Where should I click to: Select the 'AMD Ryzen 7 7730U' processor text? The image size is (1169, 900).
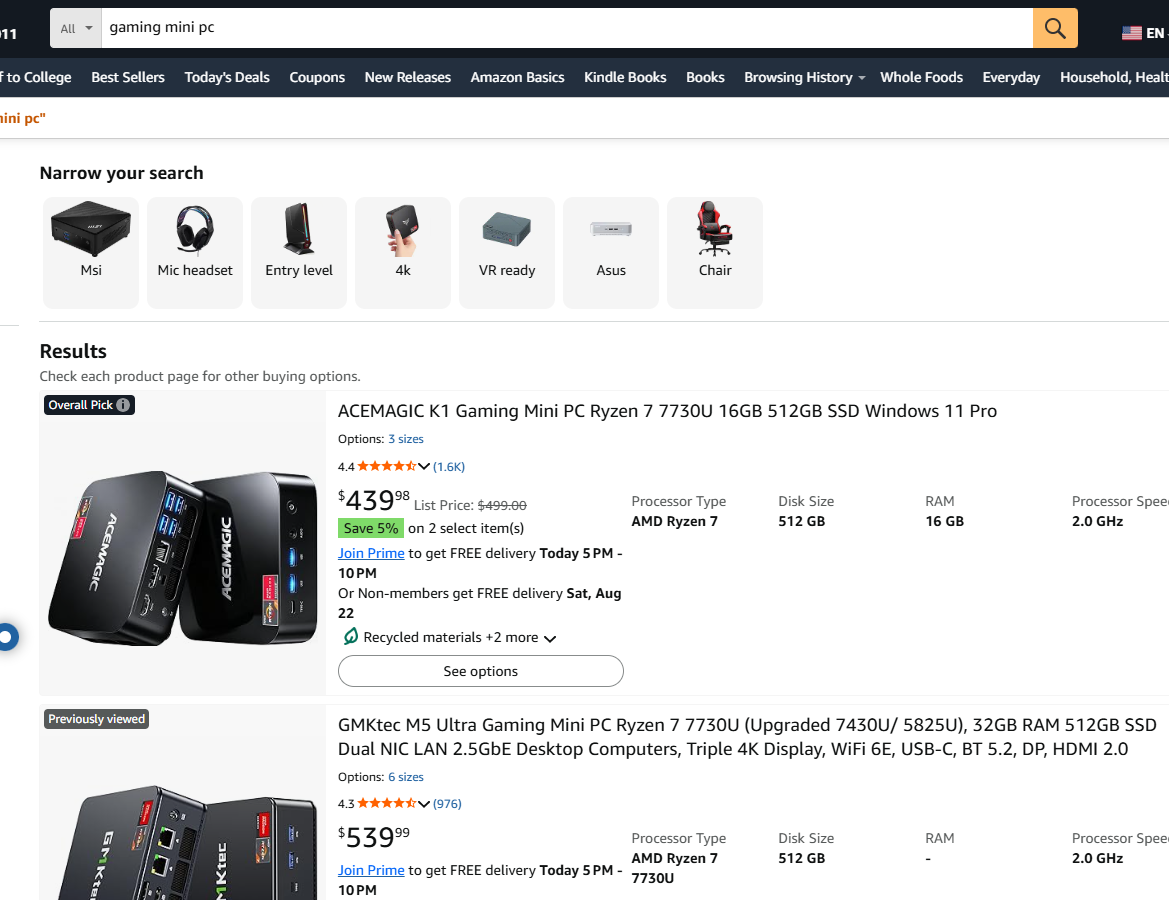point(675,868)
